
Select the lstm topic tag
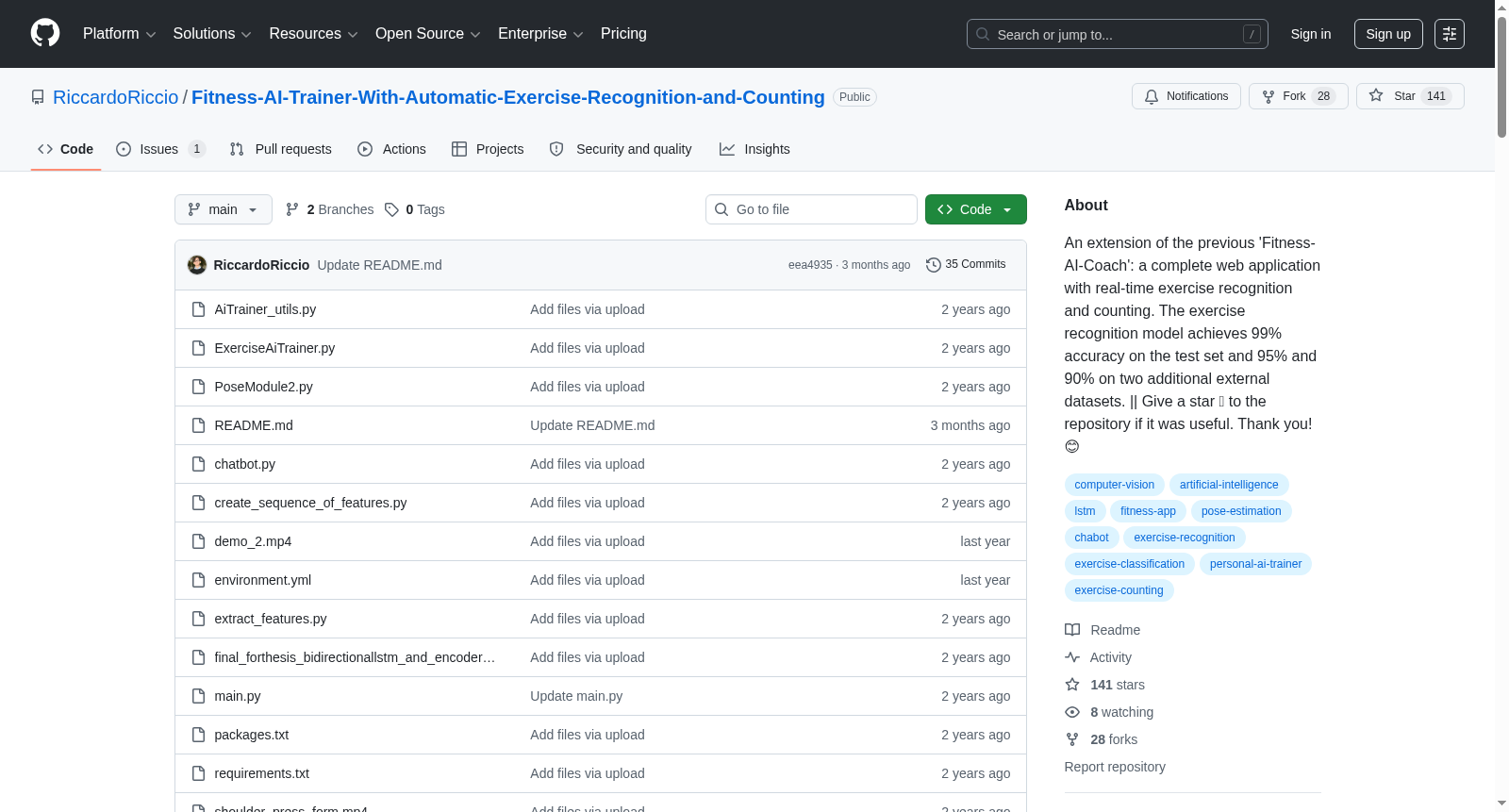coord(1086,511)
